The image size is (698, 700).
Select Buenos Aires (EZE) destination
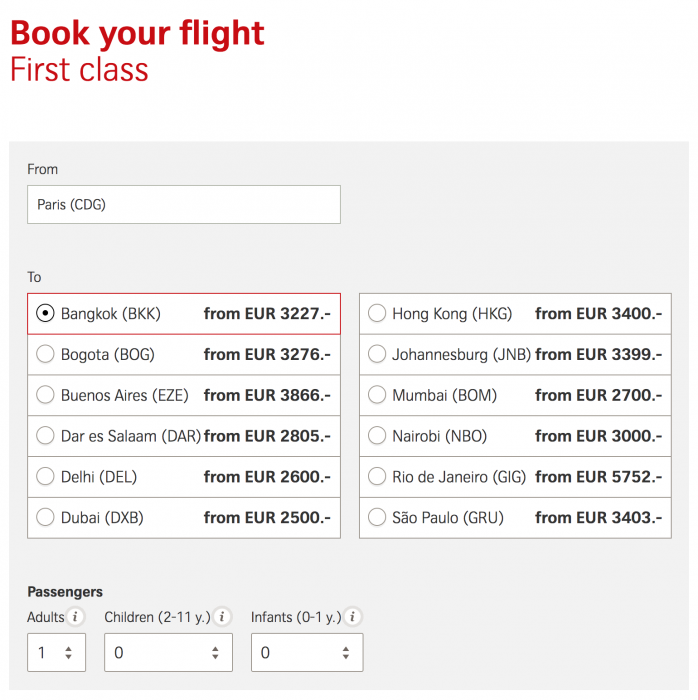pyautogui.click(x=45, y=395)
